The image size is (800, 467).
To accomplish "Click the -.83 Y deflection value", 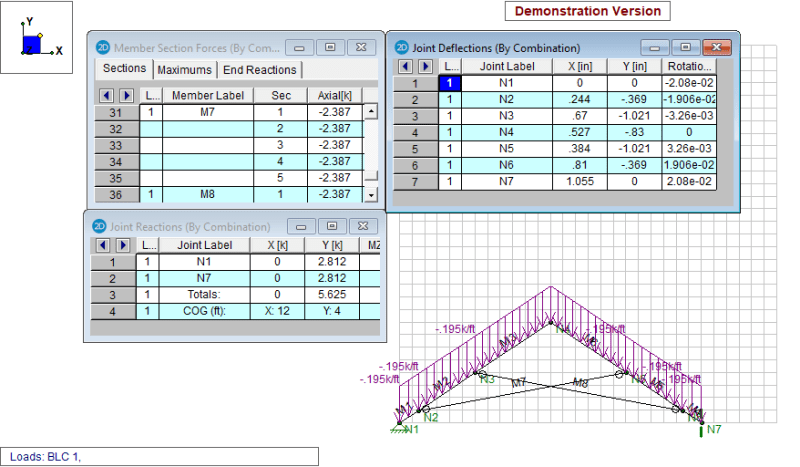I will 634,132.
